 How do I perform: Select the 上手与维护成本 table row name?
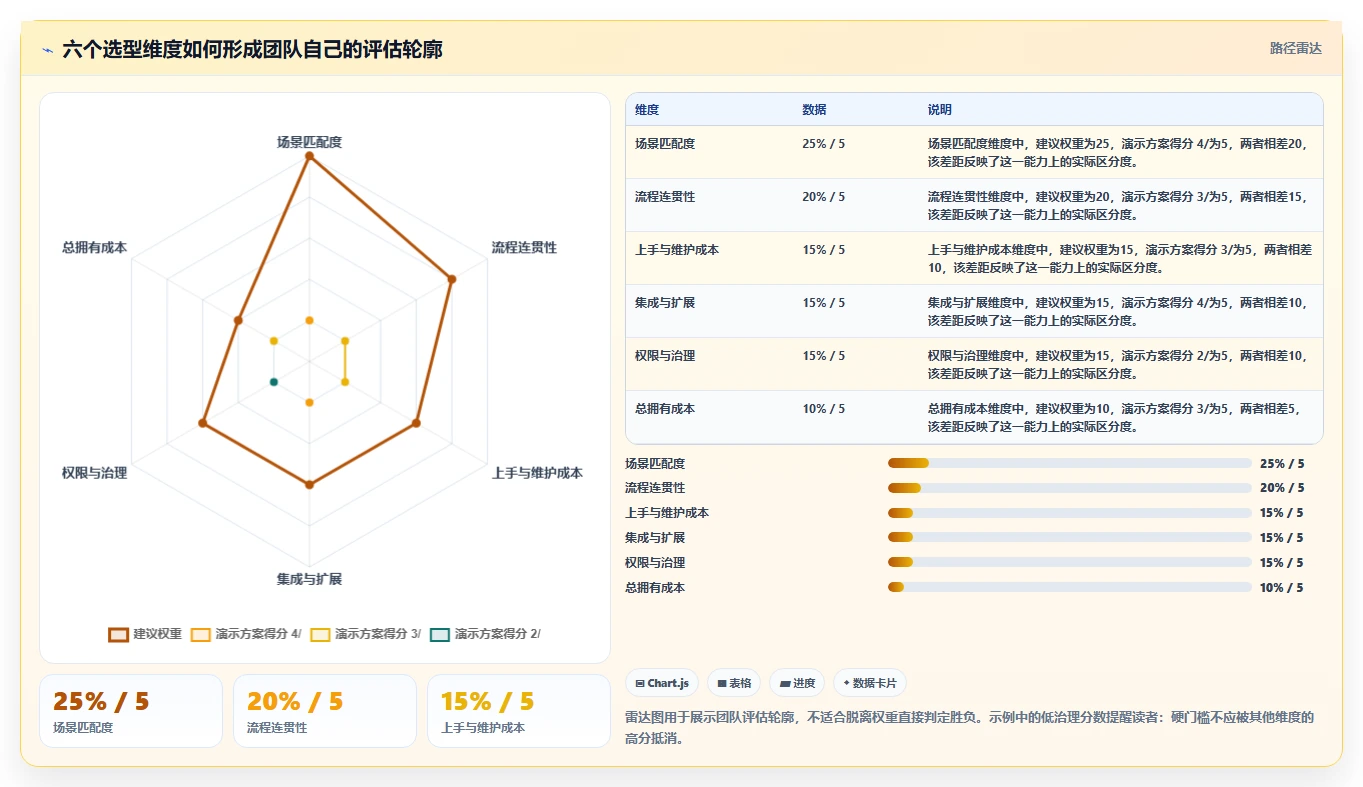point(677,249)
